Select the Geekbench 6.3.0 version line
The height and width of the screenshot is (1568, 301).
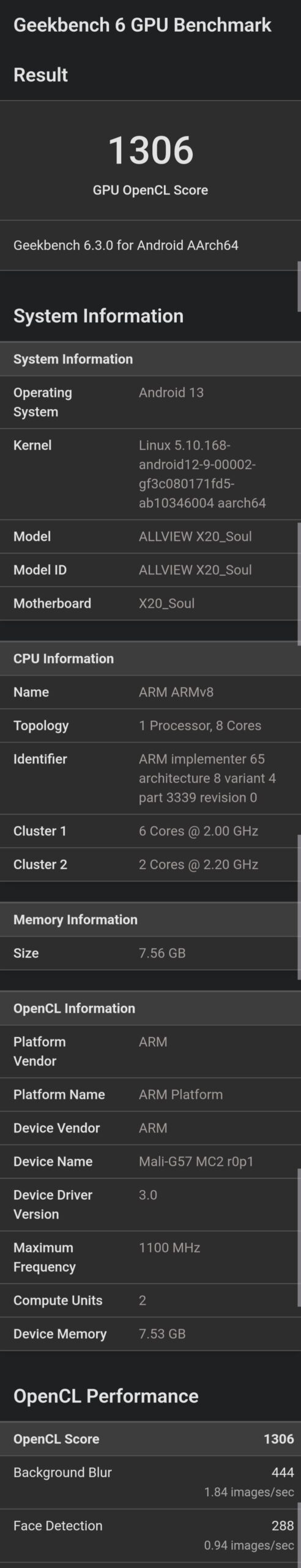[126, 245]
